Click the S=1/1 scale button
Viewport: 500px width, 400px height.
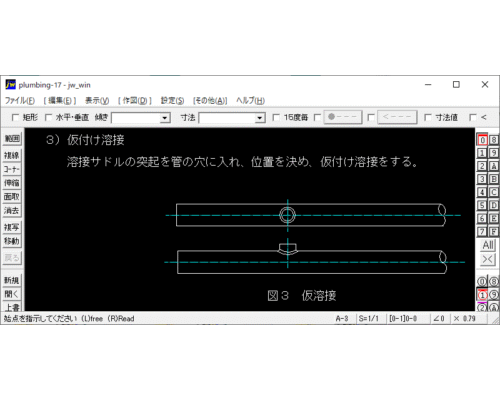pos(369,319)
